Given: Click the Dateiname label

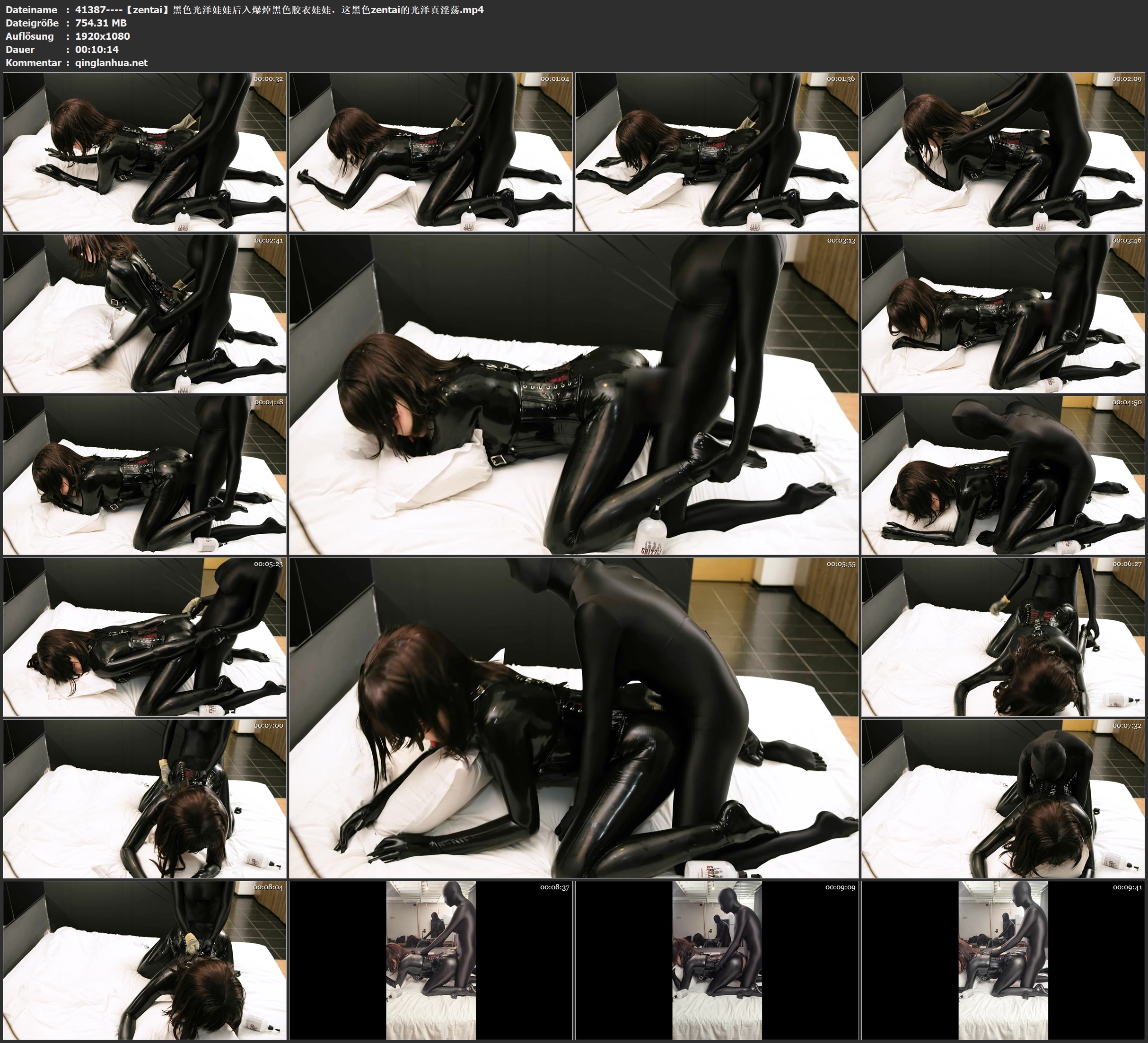Looking at the screenshot, I should 31,9.
